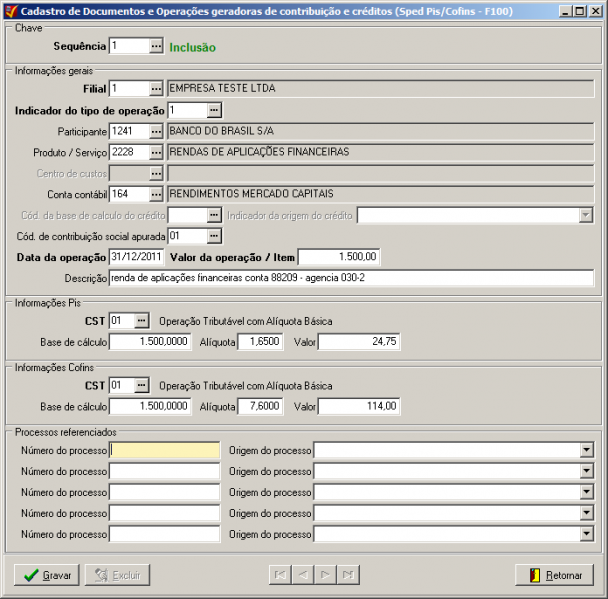
Task: Open lookup button beside Conta contábil
Action: coord(156,194)
